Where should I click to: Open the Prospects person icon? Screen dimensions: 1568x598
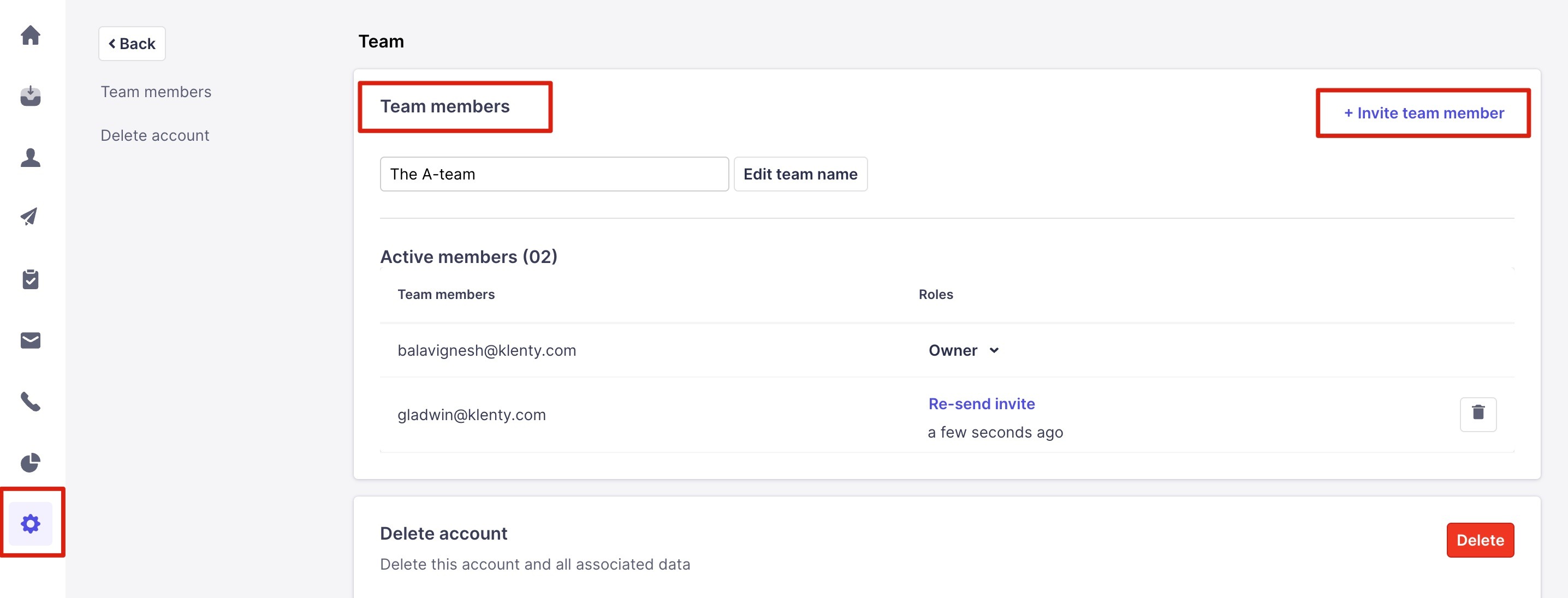pyautogui.click(x=31, y=158)
